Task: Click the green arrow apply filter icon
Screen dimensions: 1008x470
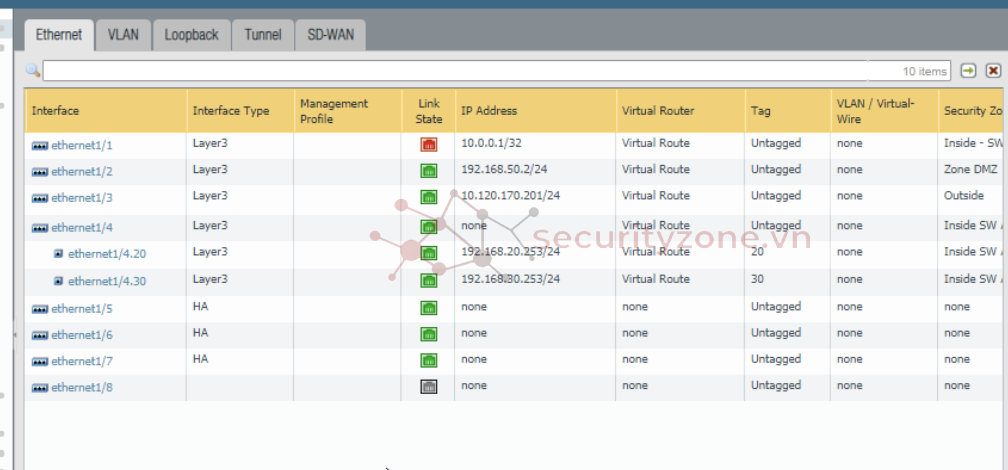Action: [968, 71]
